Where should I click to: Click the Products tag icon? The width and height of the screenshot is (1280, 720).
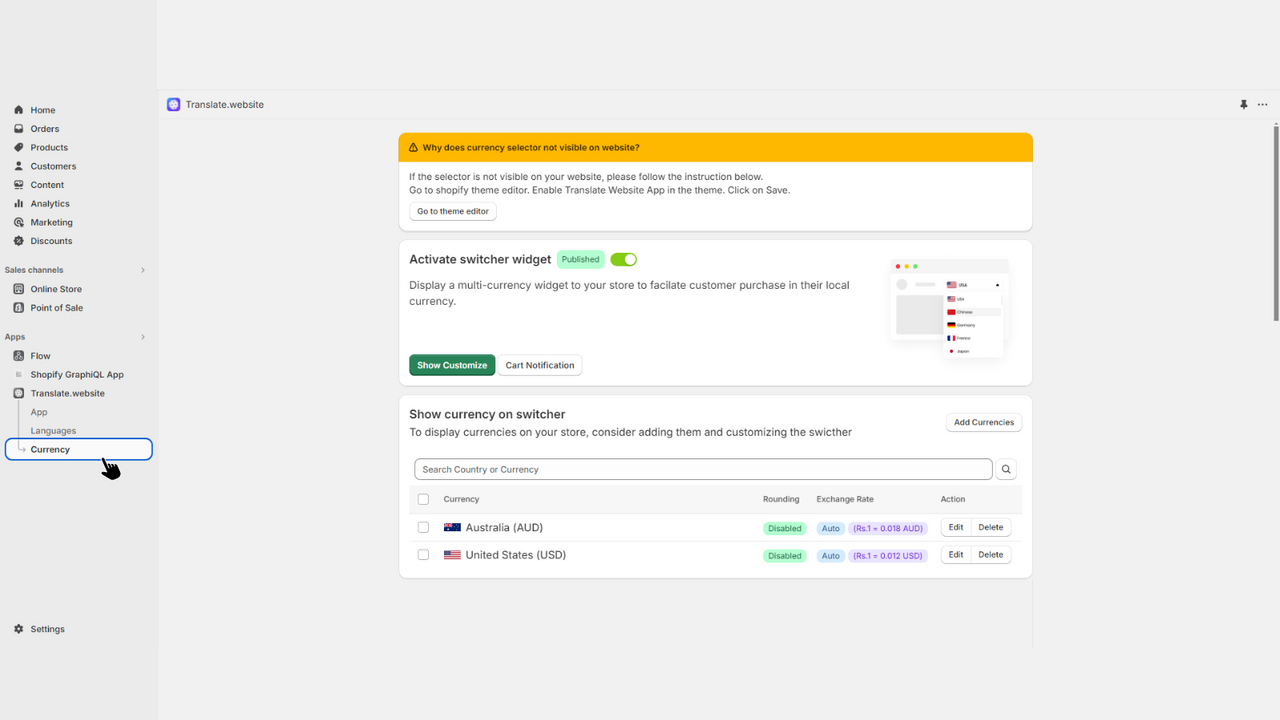[x=19, y=147]
